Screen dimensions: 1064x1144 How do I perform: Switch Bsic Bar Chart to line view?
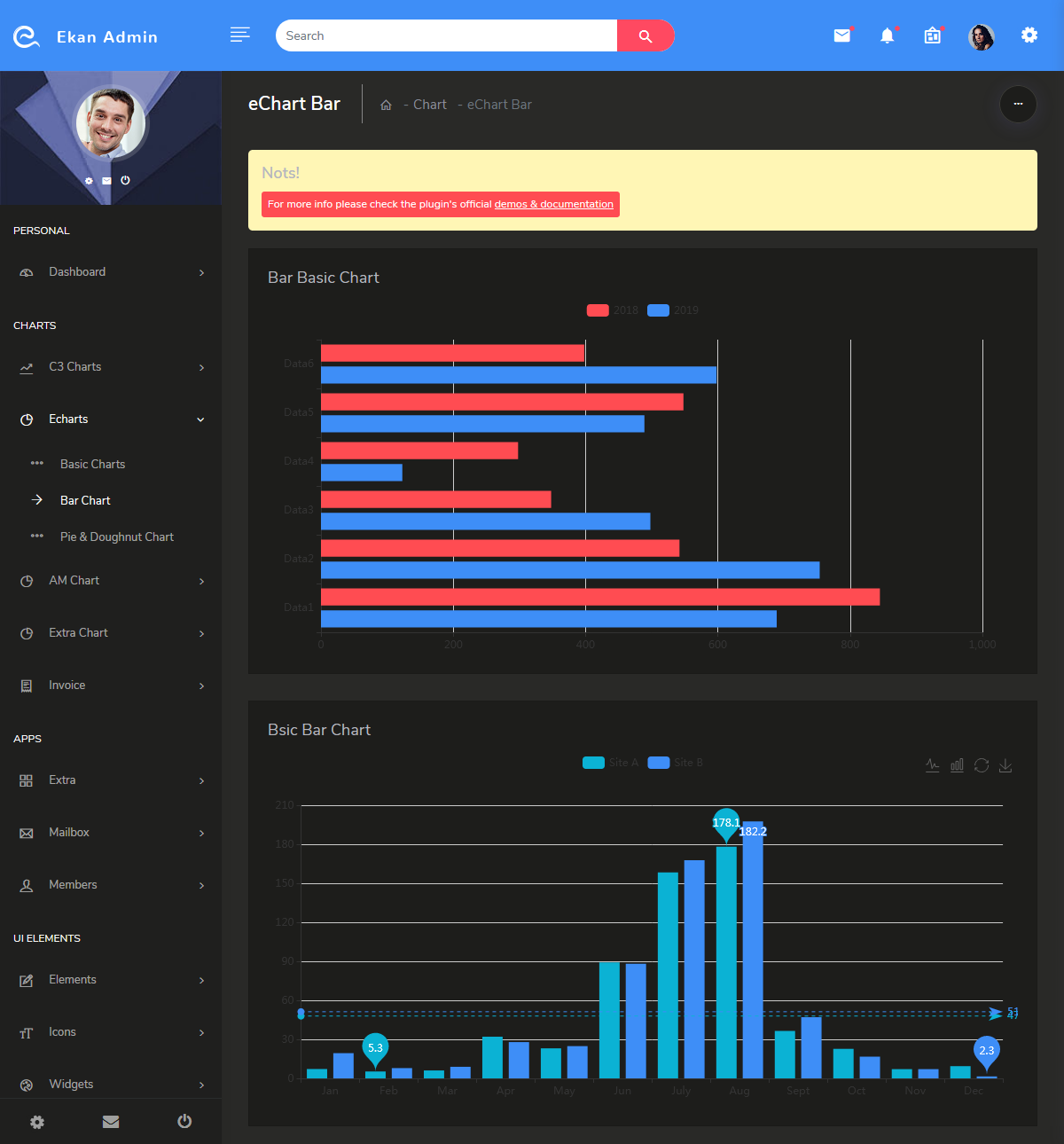(x=932, y=764)
